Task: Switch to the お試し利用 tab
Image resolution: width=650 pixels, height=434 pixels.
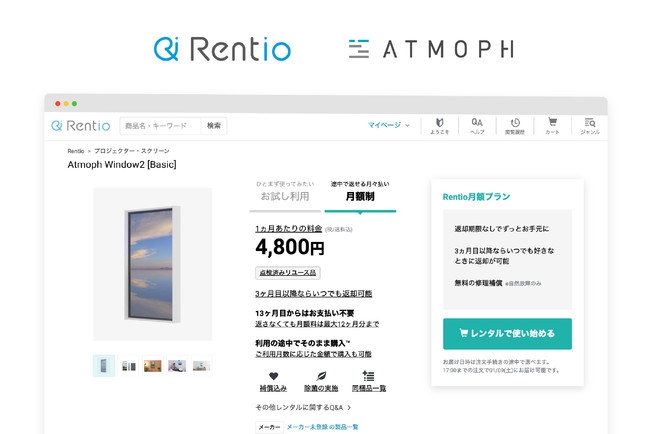Action: click(285, 196)
